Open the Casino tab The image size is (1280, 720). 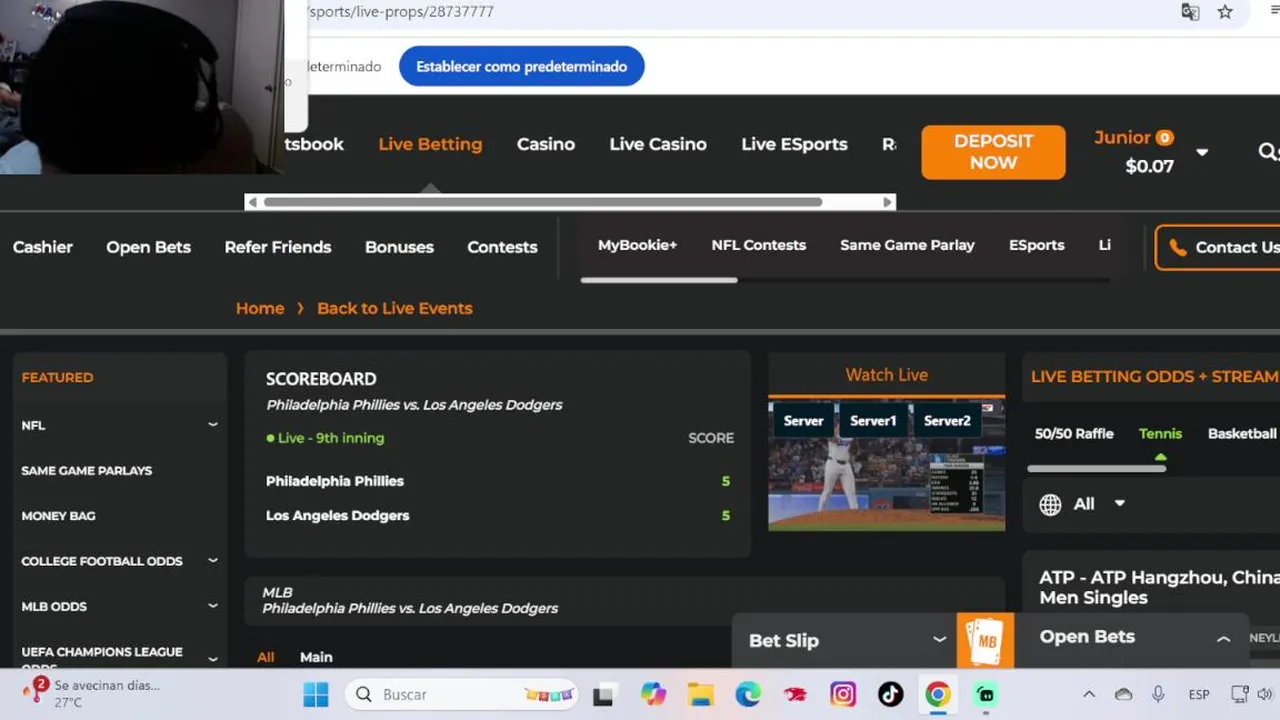(x=546, y=144)
